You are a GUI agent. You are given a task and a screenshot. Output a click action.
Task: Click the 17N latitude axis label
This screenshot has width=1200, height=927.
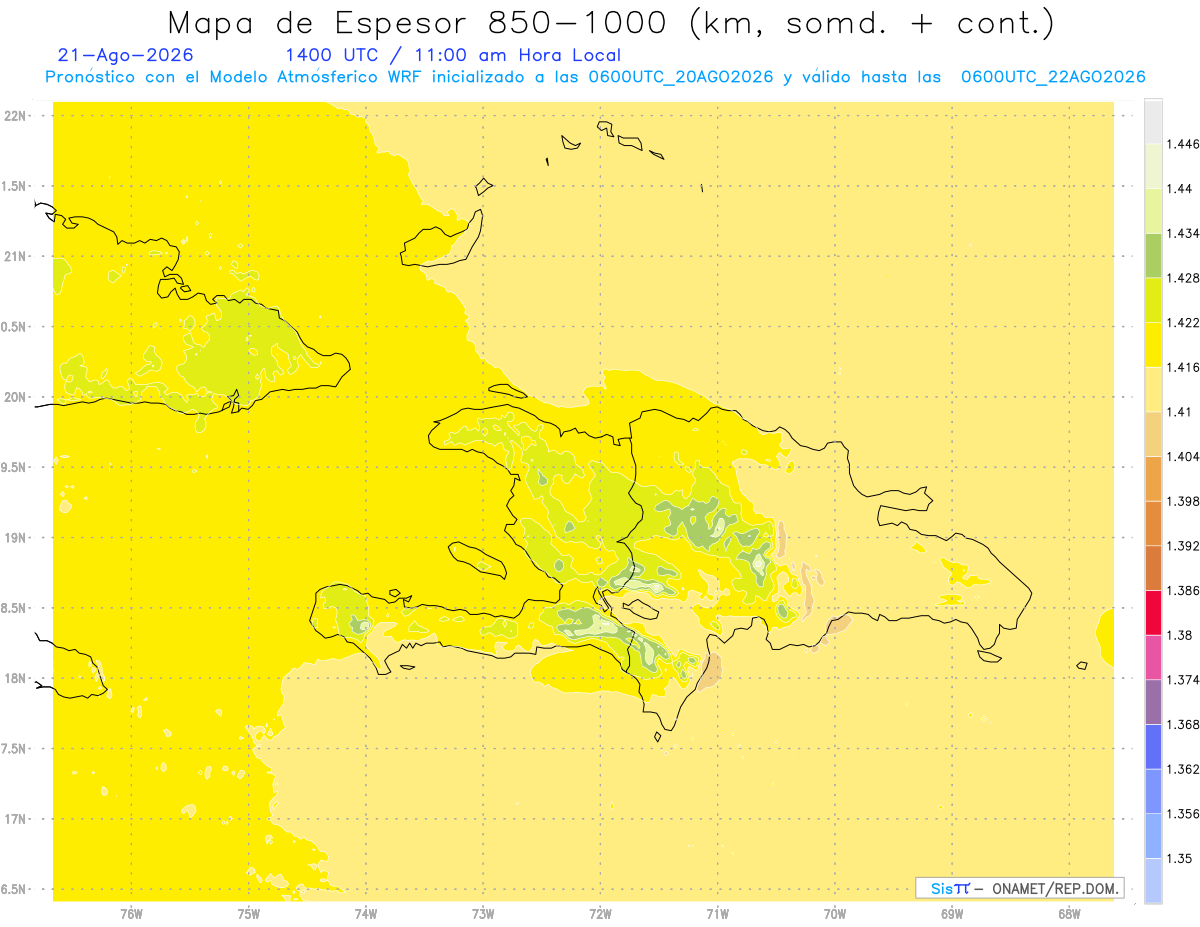16,820
